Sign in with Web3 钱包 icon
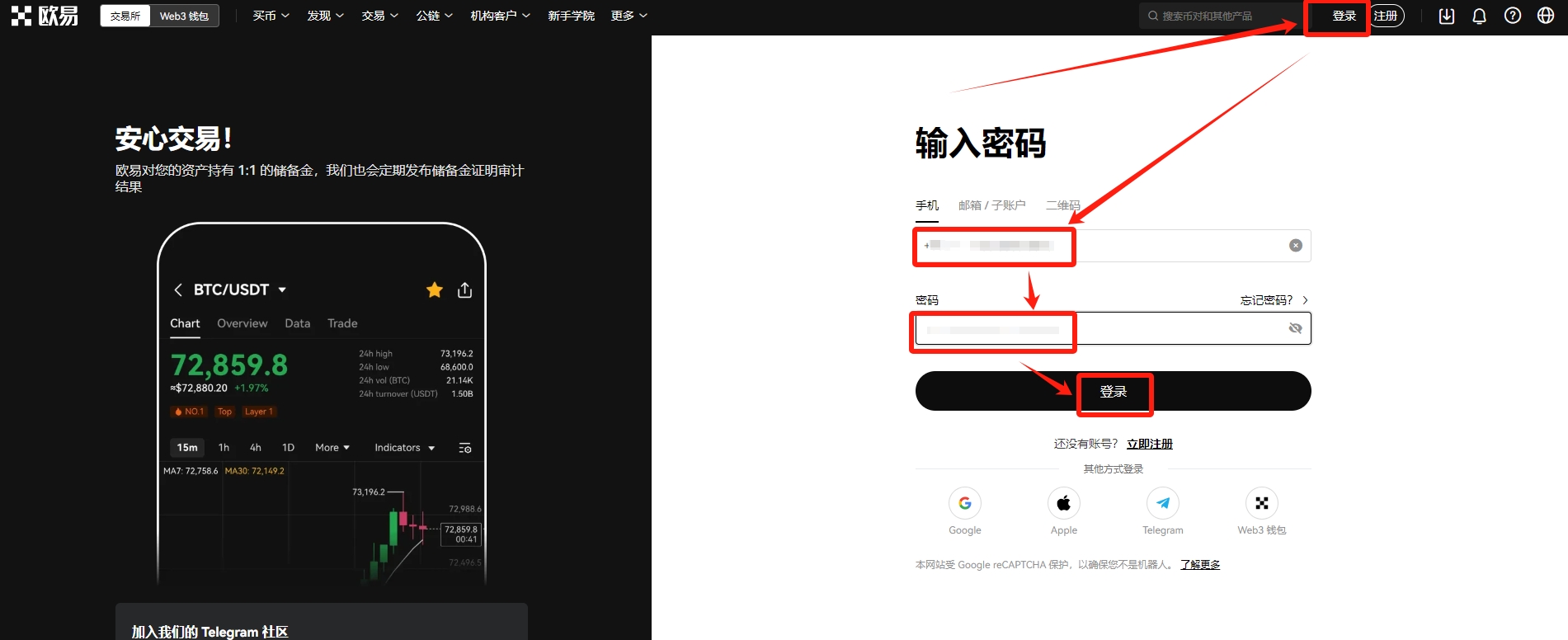 tap(1262, 503)
